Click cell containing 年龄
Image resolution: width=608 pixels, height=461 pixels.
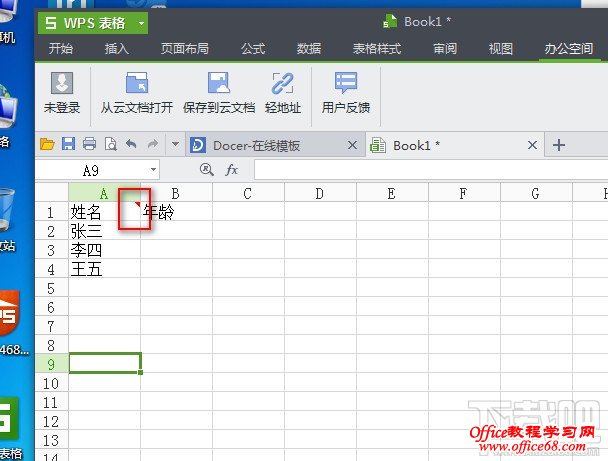coord(176,212)
